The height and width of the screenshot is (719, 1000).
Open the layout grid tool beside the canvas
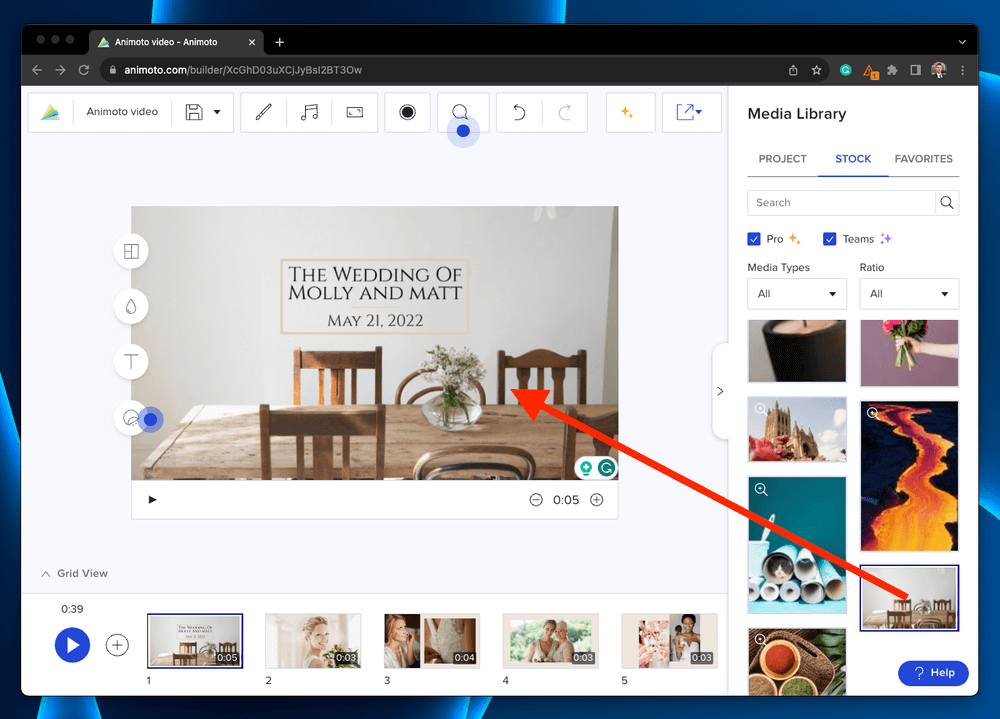pyautogui.click(x=131, y=251)
